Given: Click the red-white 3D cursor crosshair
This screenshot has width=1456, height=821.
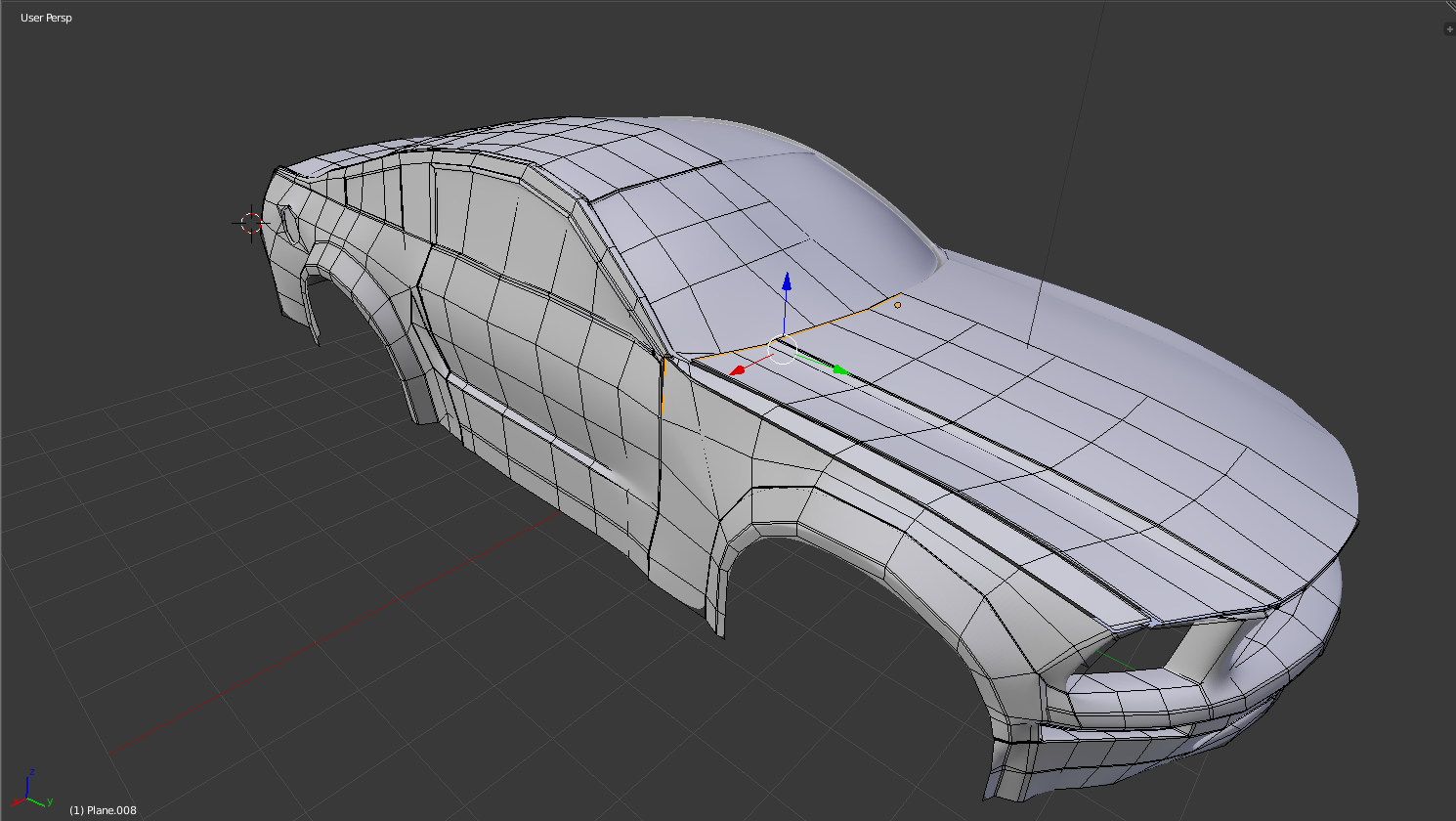Looking at the screenshot, I should pyautogui.click(x=252, y=223).
